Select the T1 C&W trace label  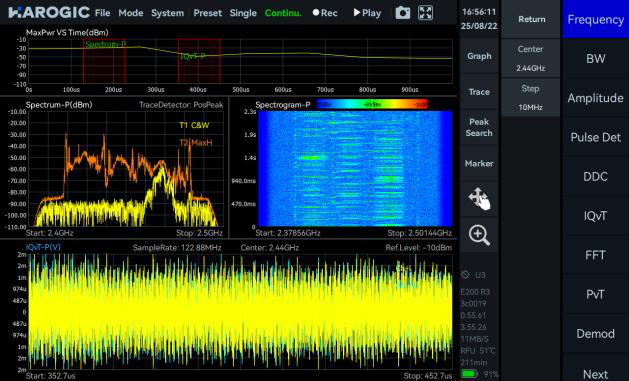click(194, 125)
